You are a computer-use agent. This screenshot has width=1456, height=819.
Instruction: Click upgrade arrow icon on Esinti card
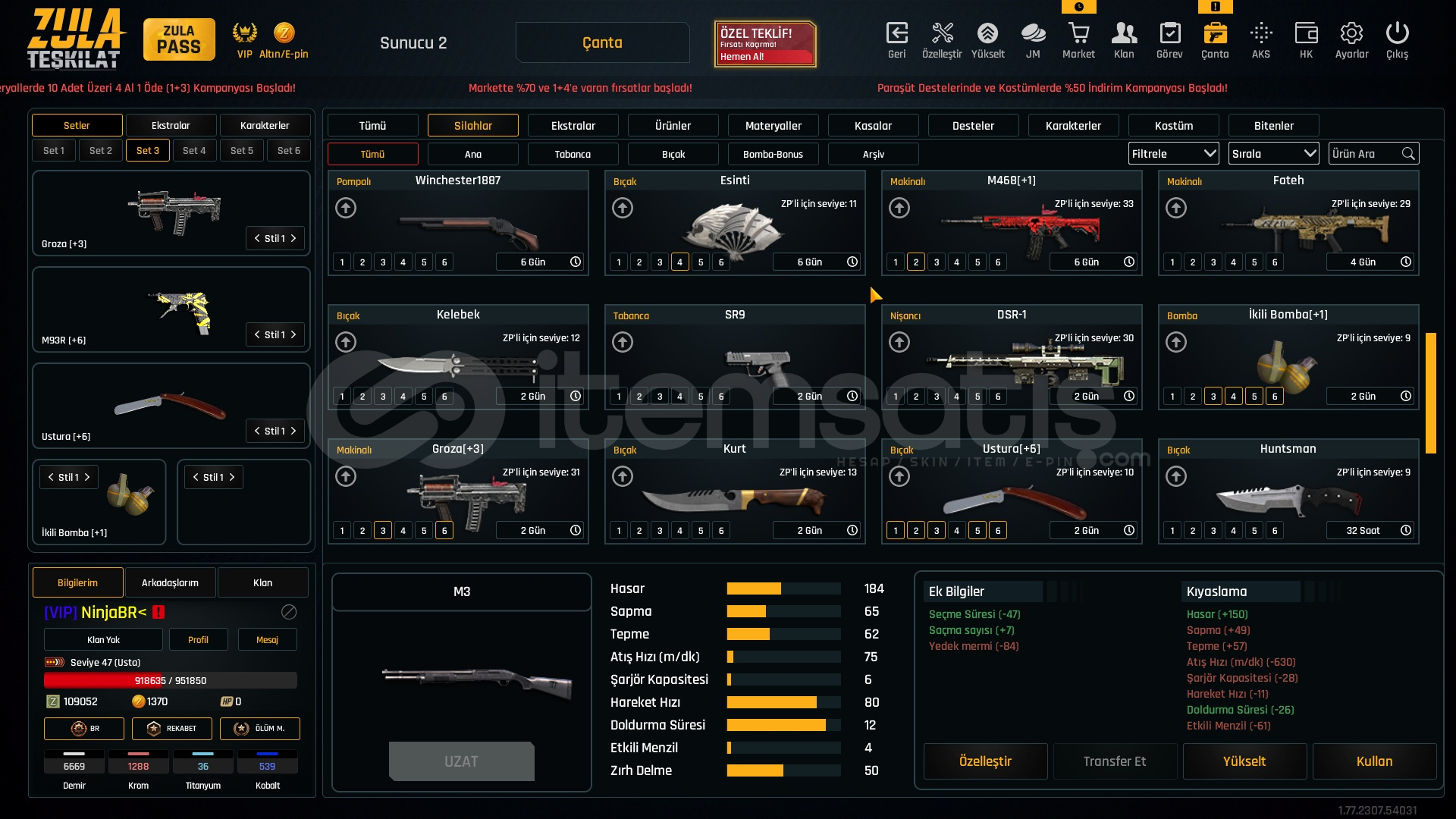623,208
